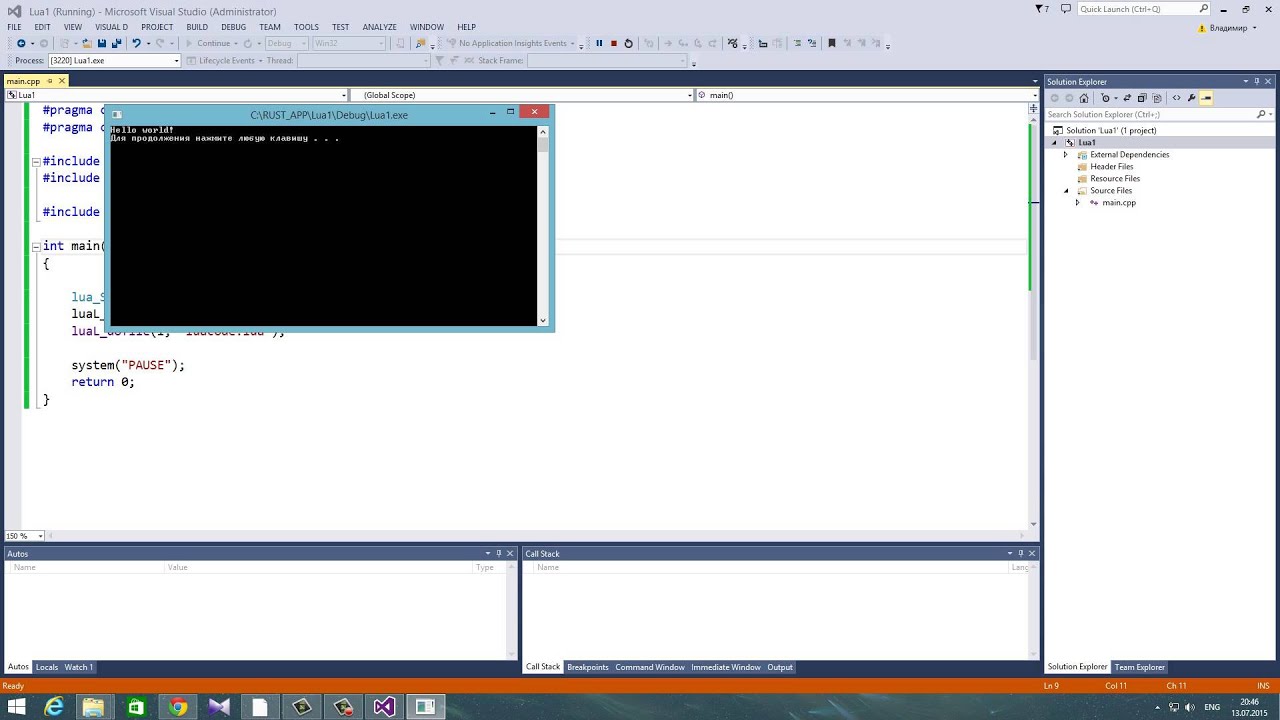This screenshot has height=720, width=1280.
Task: Expand the main.cpp tree node
Action: 1077,203
